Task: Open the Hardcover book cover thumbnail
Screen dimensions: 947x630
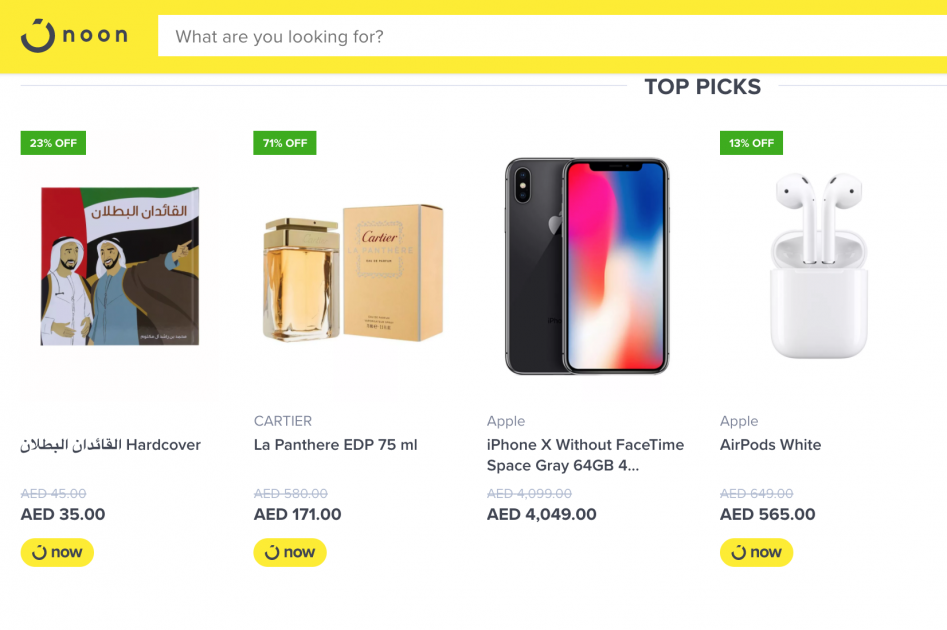Action: click(x=120, y=266)
